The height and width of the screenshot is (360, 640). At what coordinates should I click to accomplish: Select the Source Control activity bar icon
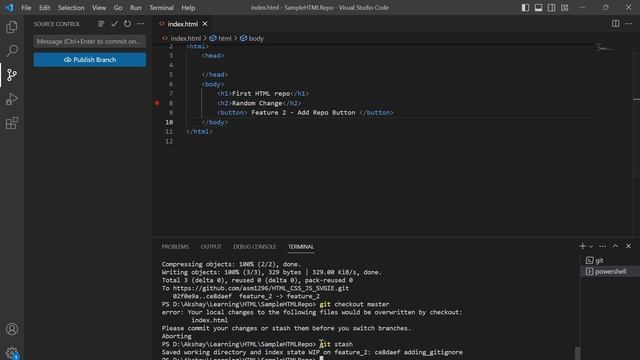pyautogui.click(x=12, y=75)
